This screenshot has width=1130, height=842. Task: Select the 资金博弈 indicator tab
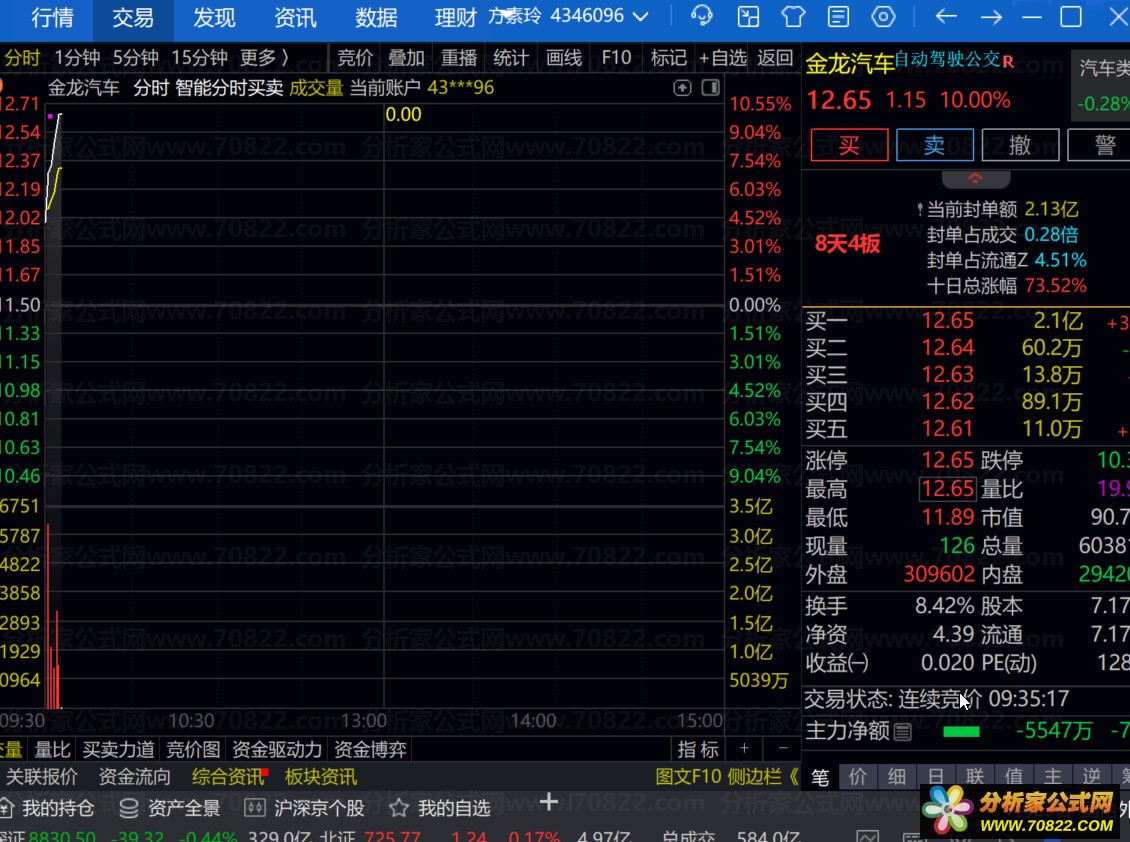370,749
